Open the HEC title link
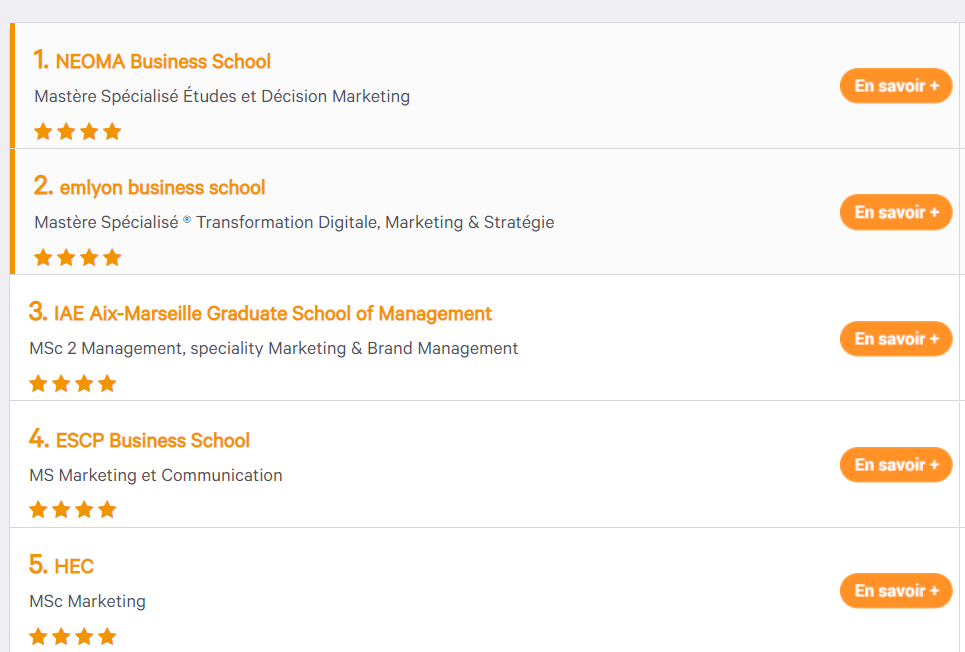 click(x=74, y=566)
